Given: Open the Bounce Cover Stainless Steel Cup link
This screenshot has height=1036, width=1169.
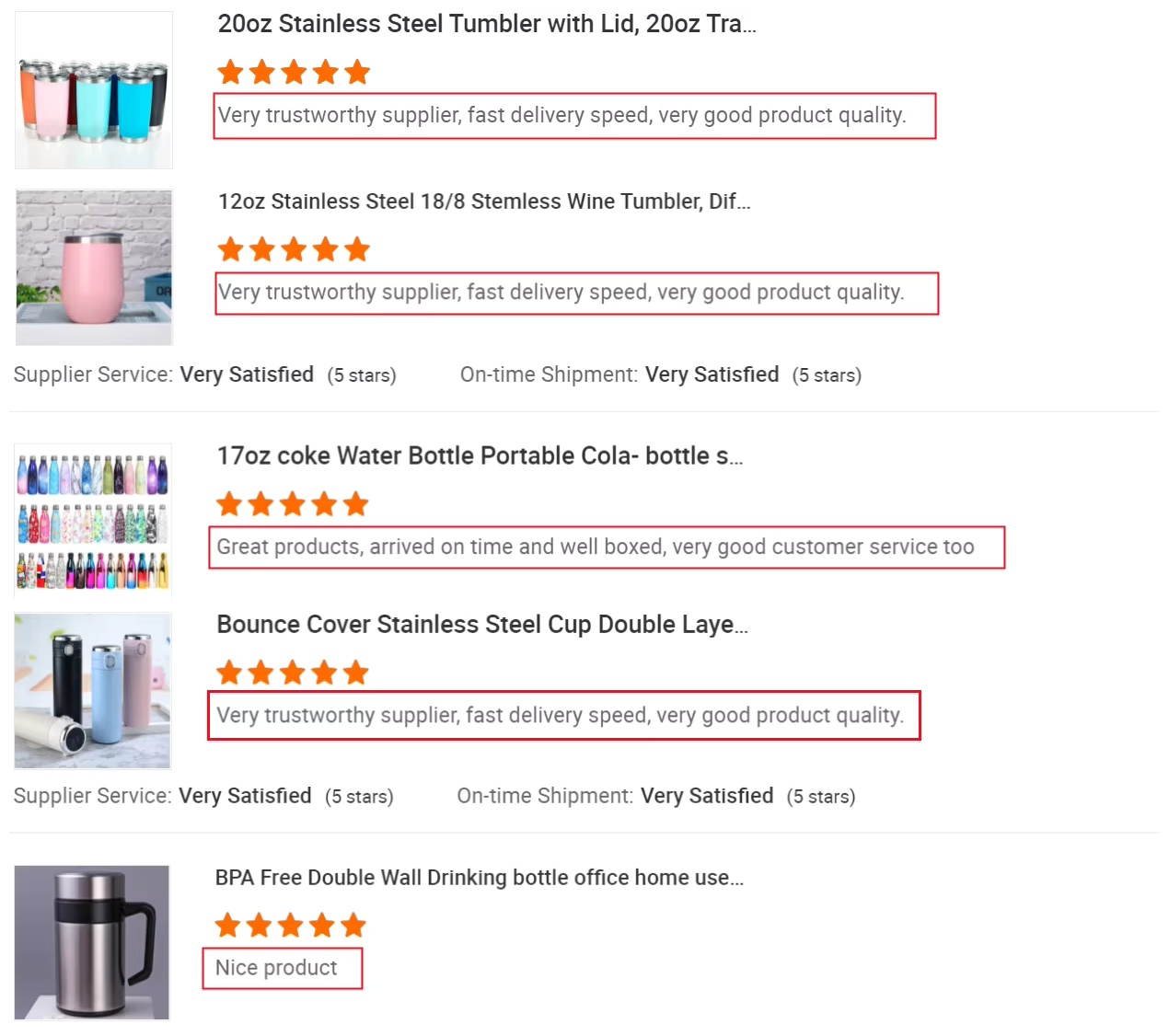Looking at the screenshot, I should (x=482, y=625).
